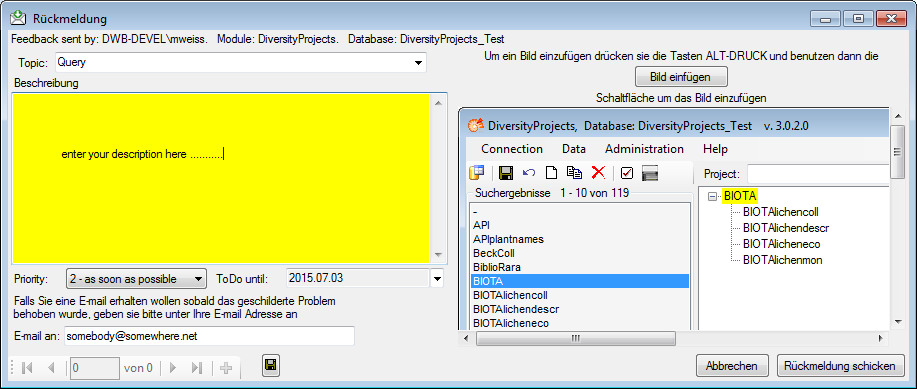Go to the first record navigator arrow
Viewport: 917px width, 389px height.
point(27,368)
